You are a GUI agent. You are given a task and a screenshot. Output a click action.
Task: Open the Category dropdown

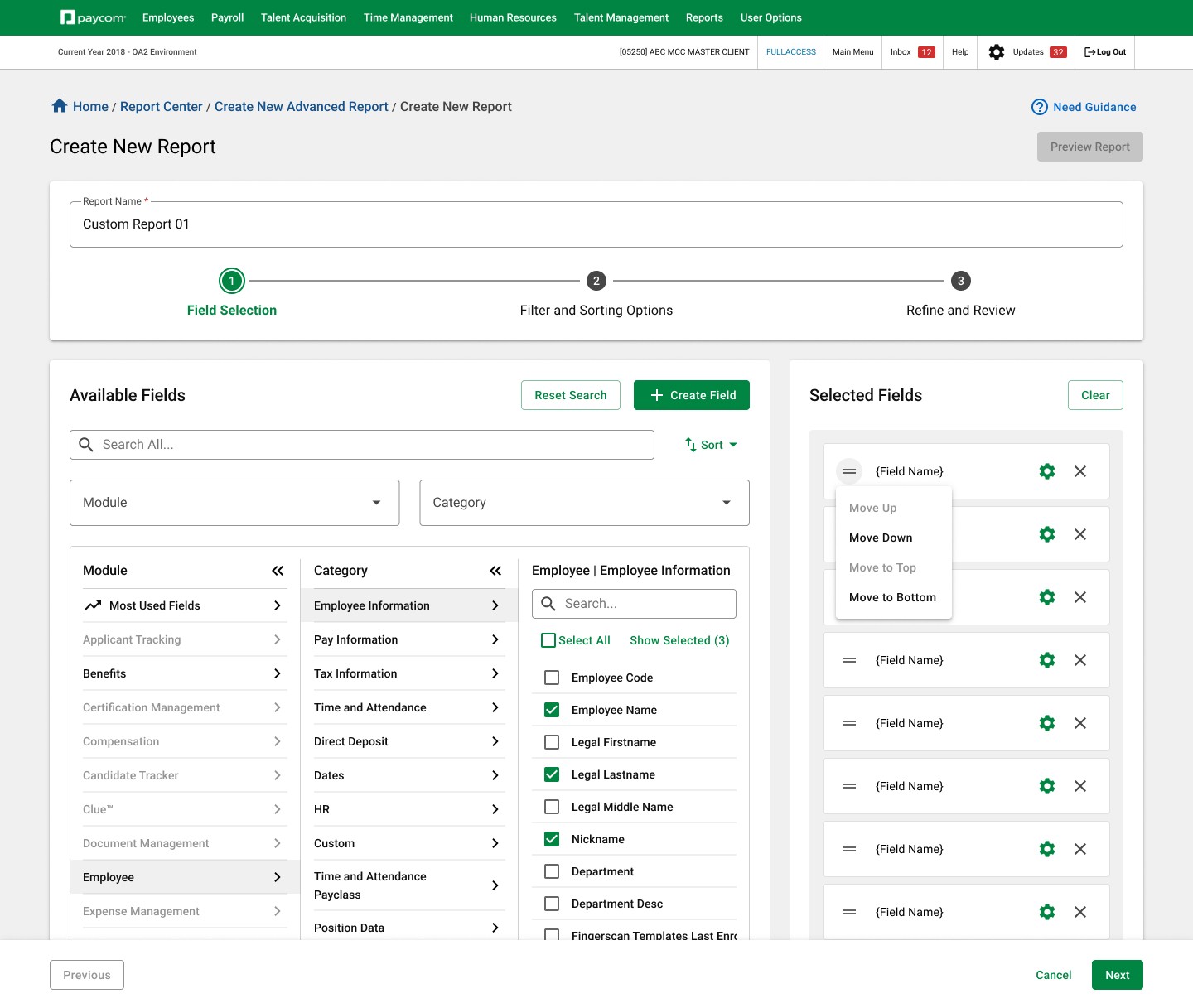(585, 503)
